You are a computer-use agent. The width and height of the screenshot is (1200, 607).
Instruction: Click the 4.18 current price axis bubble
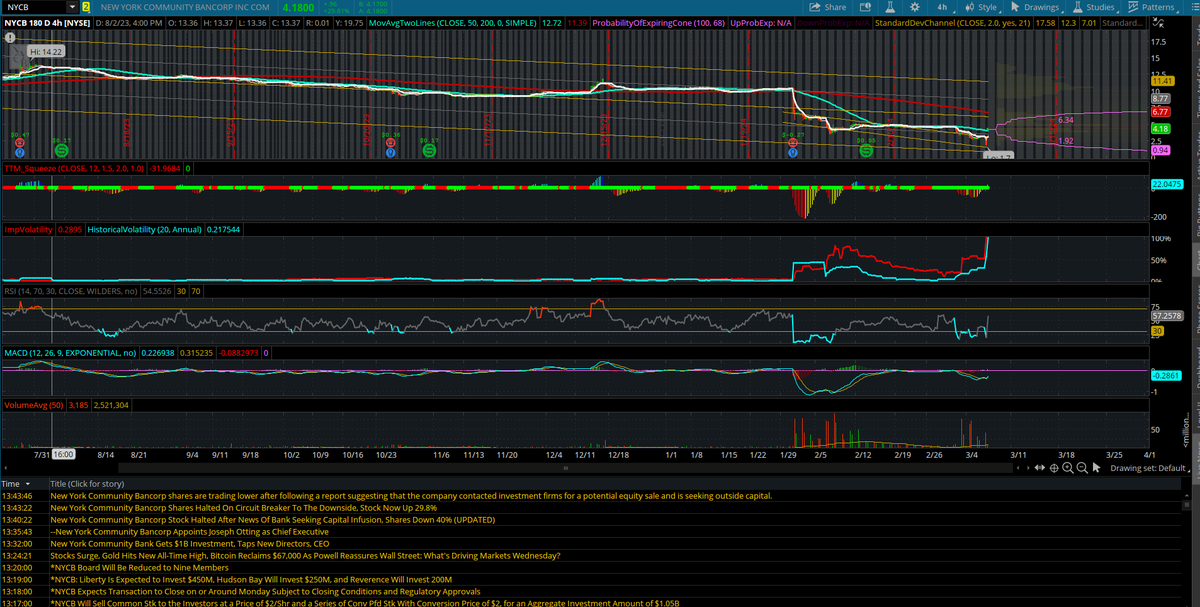1161,128
